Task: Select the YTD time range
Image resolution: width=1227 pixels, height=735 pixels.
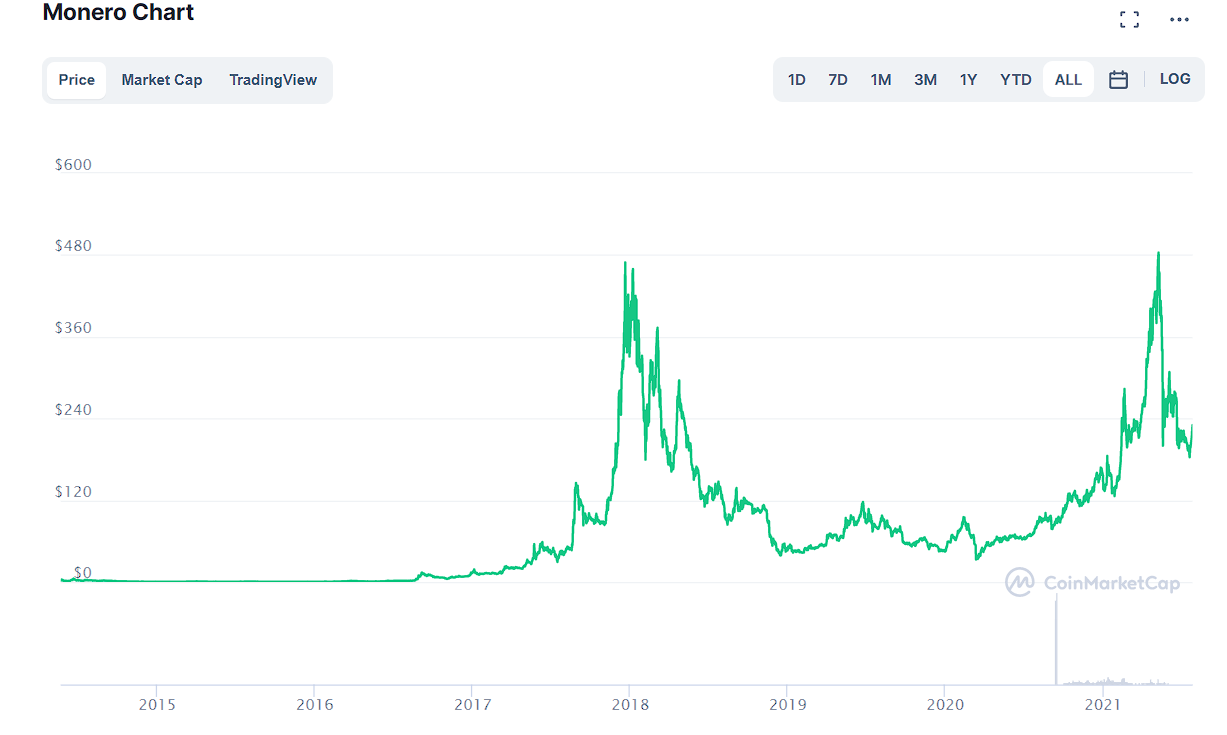Action: pyautogui.click(x=1016, y=80)
